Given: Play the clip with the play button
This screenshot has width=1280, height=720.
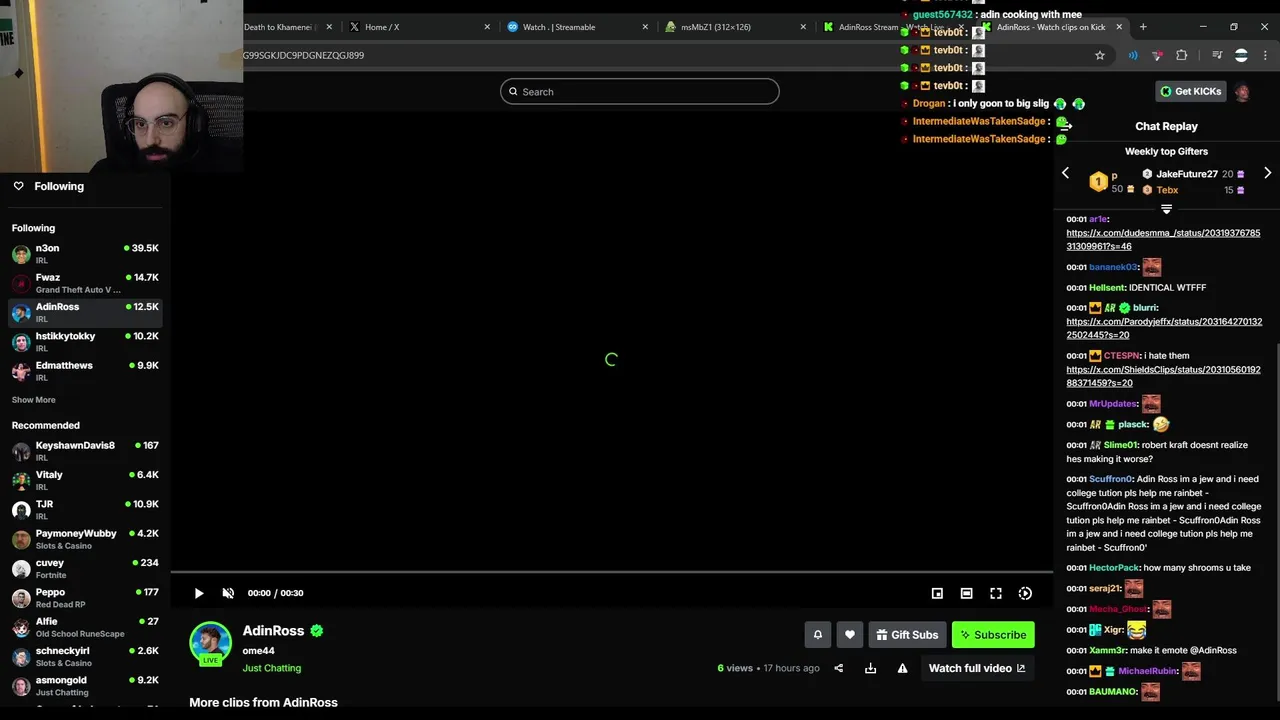Looking at the screenshot, I should 199,593.
